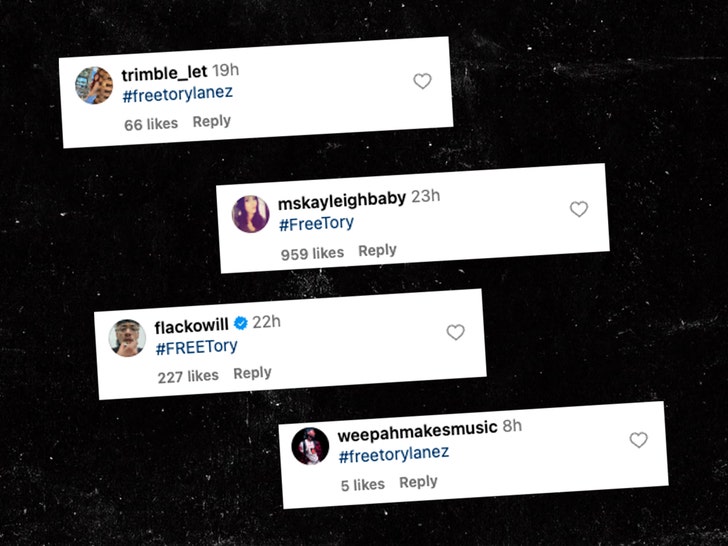Open the mskayleighbaby username link
This screenshot has height=546, width=728.
(x=342, y=200)
